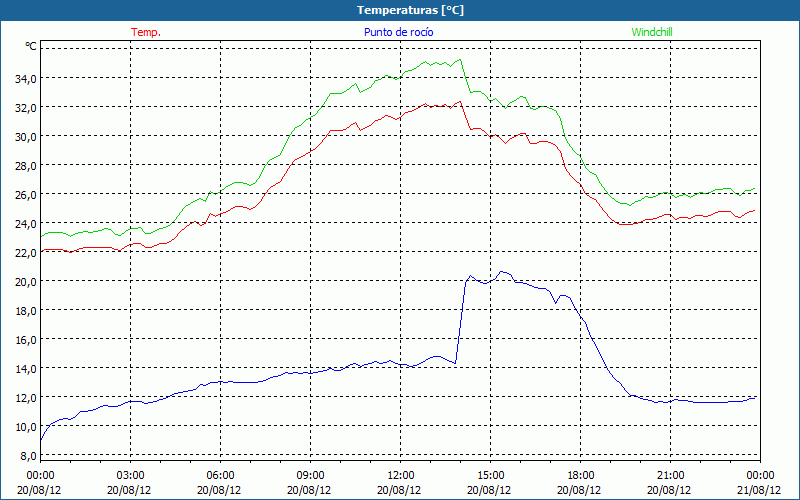This screenshot has width=800, height=500.
Task: Click the 12:00 time axis label
Action: click(x=401, y=476)
